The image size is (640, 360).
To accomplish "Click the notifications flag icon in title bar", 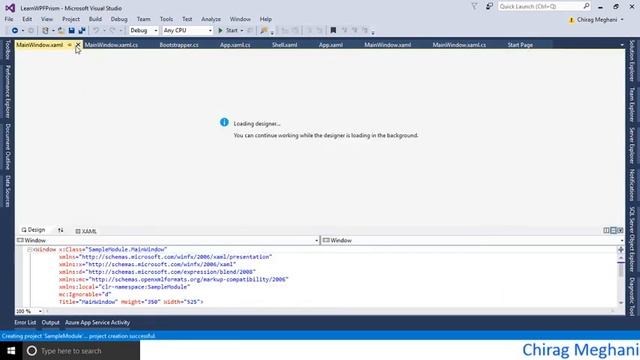I will [474, 7].
